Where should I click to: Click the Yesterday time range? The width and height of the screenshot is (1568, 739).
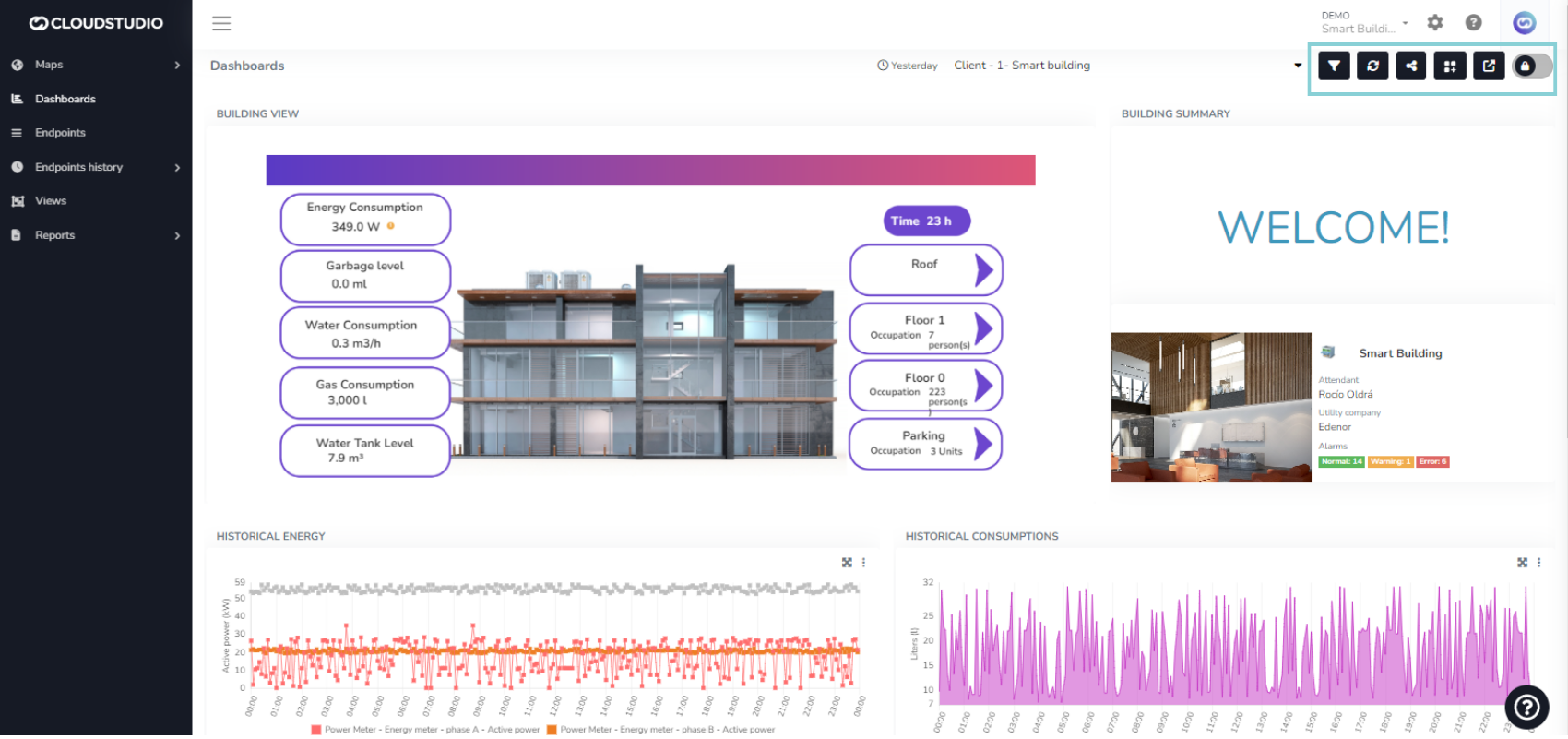pyautogui.click(x=908, y=66)
